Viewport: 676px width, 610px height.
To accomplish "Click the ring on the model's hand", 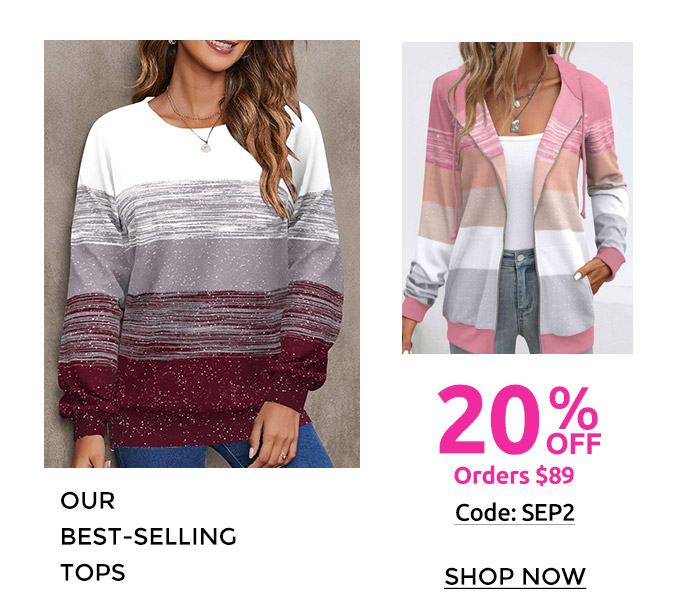I will (283, 455).
